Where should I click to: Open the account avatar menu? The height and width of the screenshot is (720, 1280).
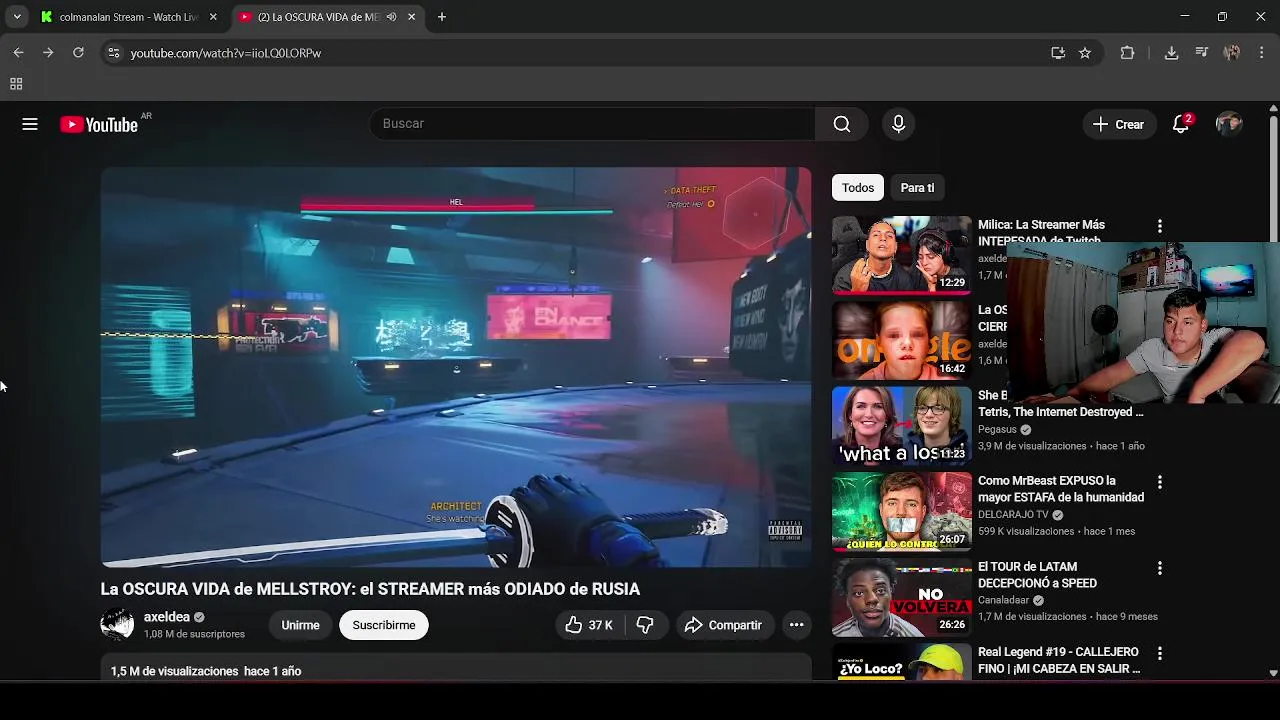pyautogui.click(x=1229, y=124)
